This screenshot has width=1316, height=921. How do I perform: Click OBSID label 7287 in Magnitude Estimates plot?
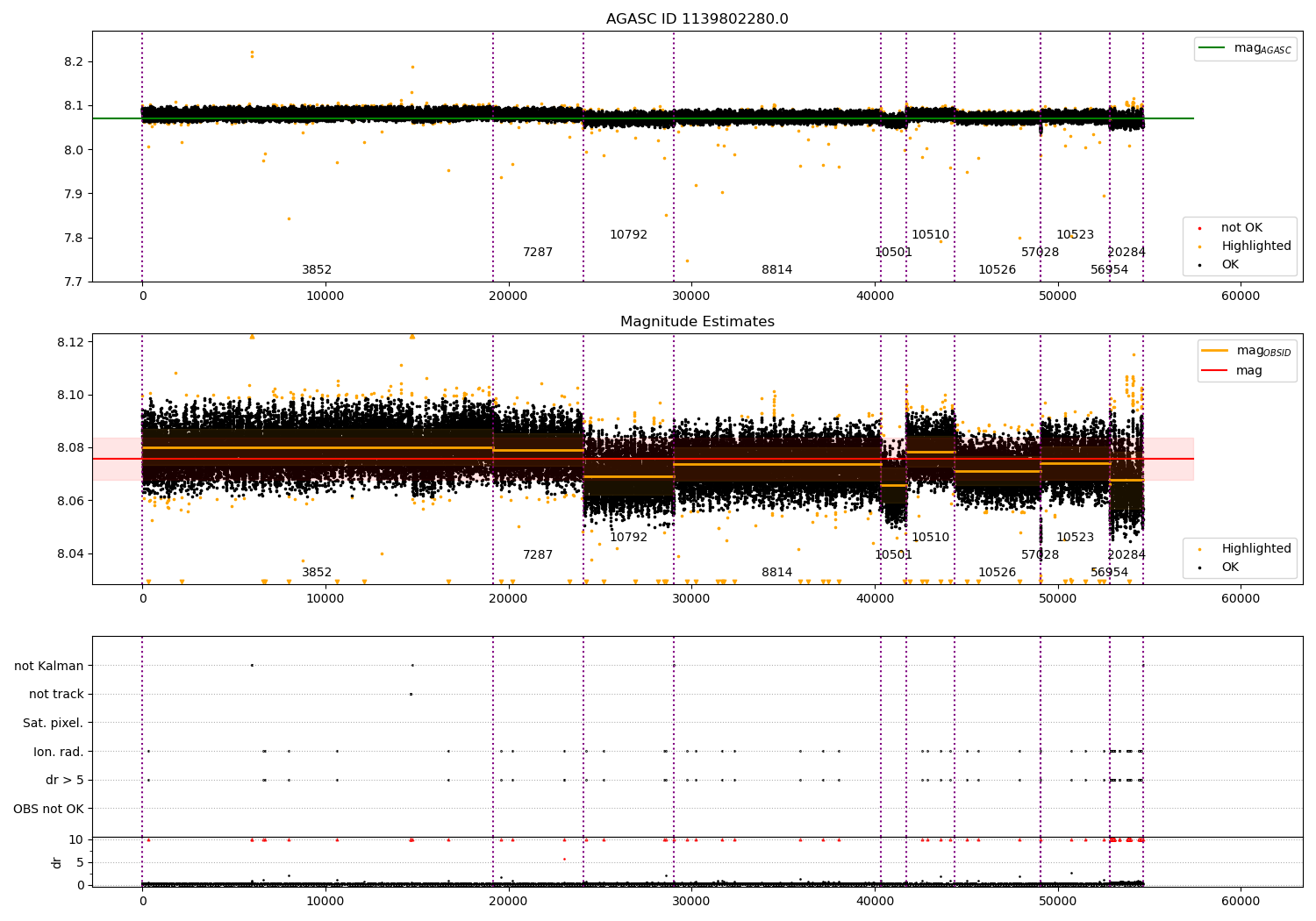pos(538,555)
